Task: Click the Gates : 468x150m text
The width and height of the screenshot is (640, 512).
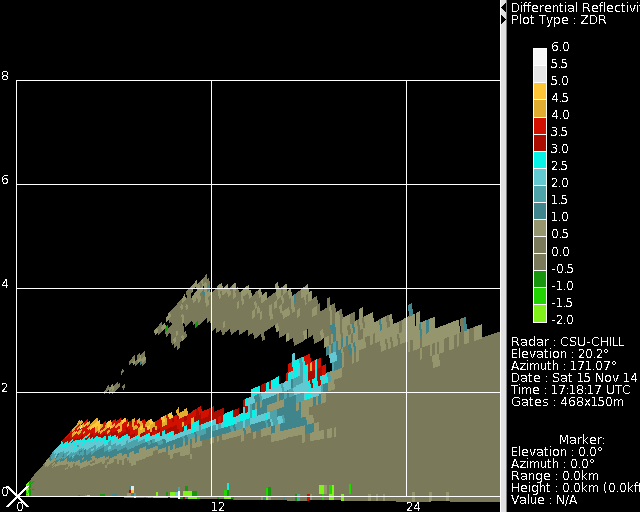Action: 567,401
